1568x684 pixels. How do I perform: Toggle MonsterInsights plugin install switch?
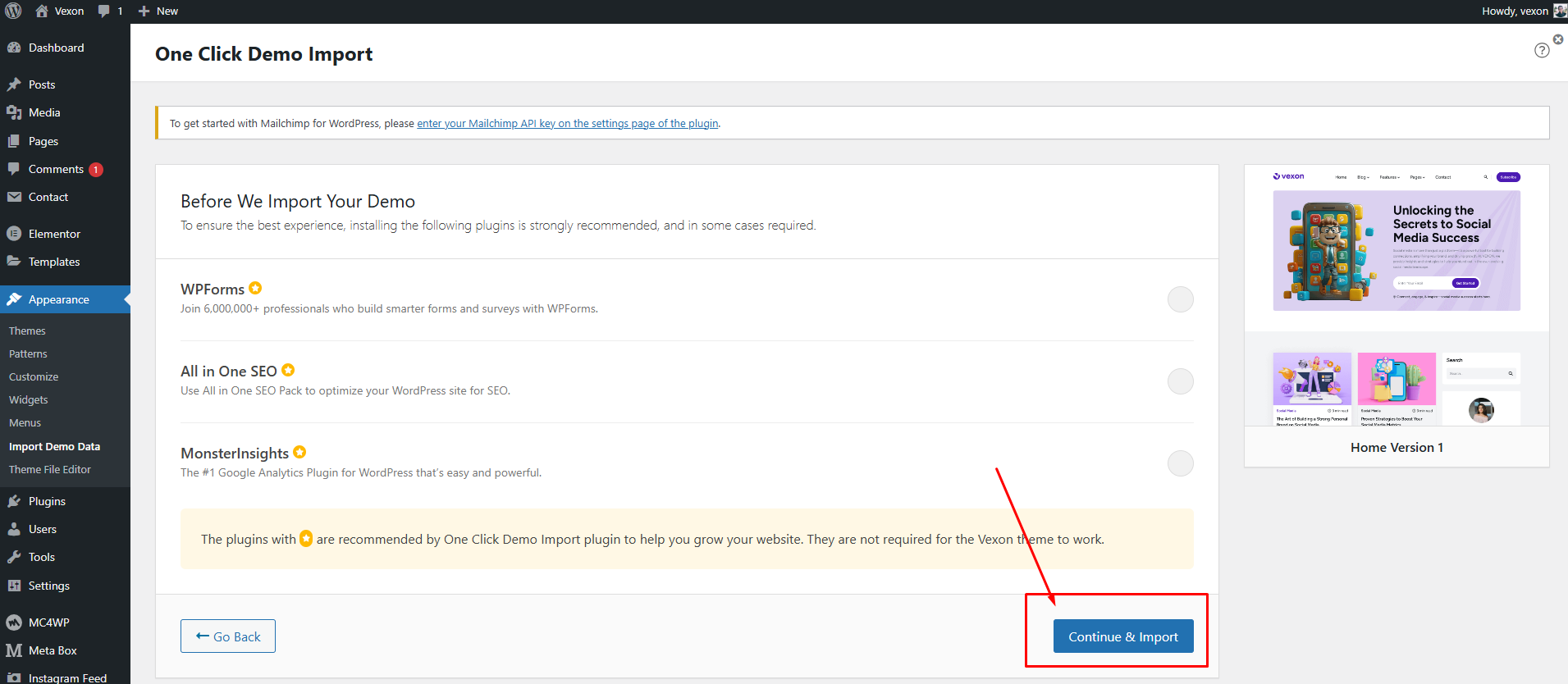[x=1180, y=463]
